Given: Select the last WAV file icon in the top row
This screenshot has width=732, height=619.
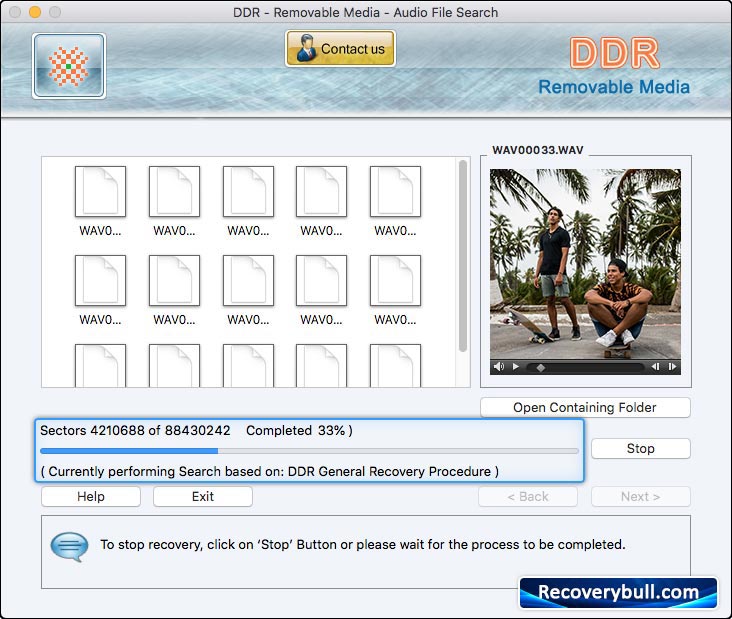Looking at the screenshot, I should click(395, 191).
